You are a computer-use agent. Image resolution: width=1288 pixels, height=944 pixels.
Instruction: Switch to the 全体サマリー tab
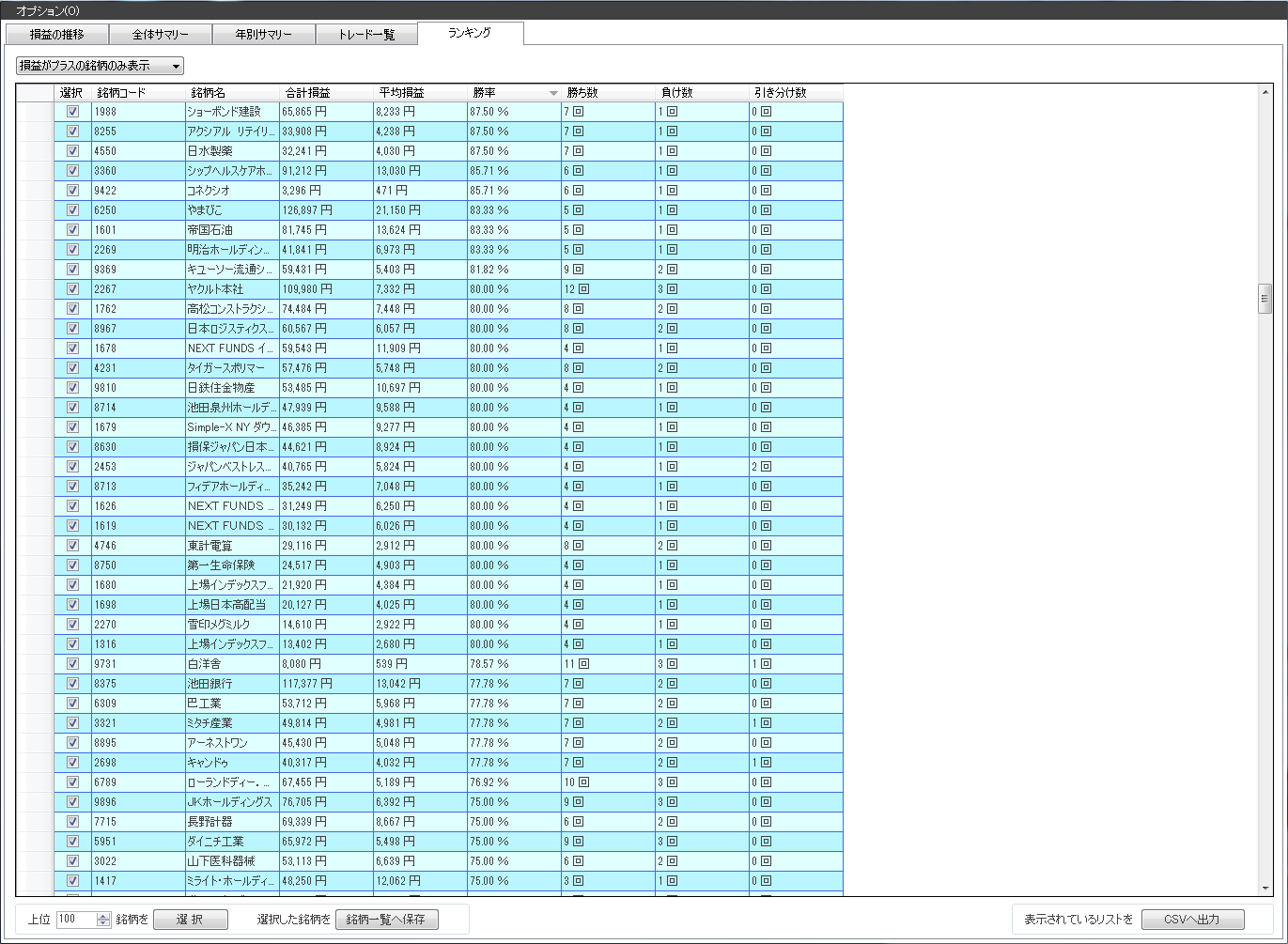[160, 35]
